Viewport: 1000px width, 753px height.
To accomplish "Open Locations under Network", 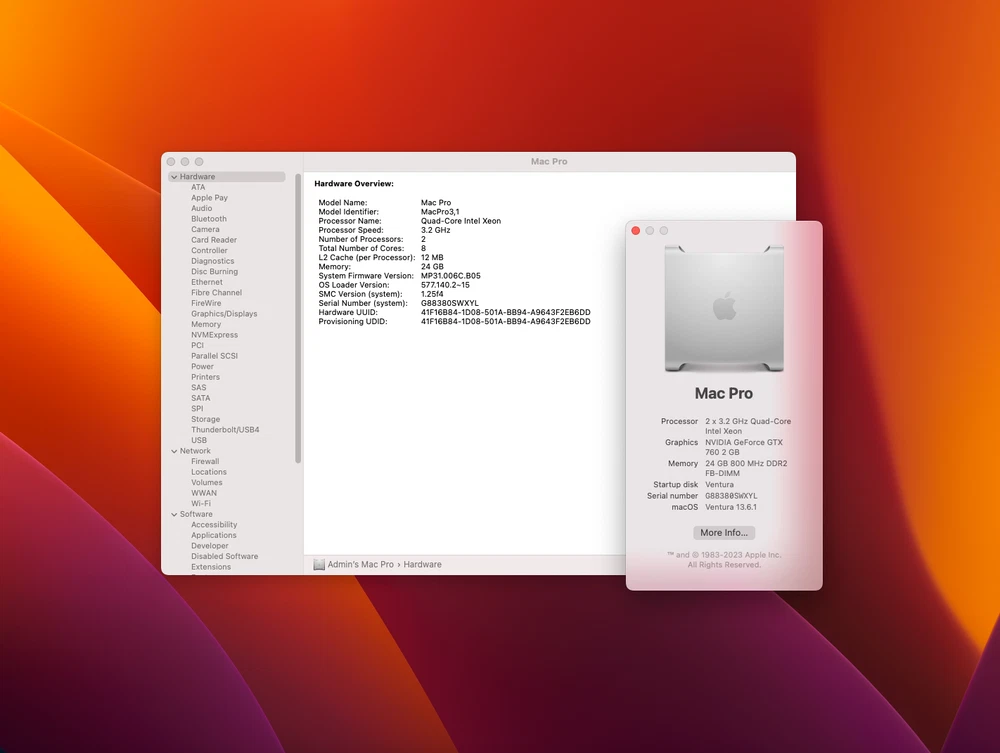I will [x=209, y=471].
